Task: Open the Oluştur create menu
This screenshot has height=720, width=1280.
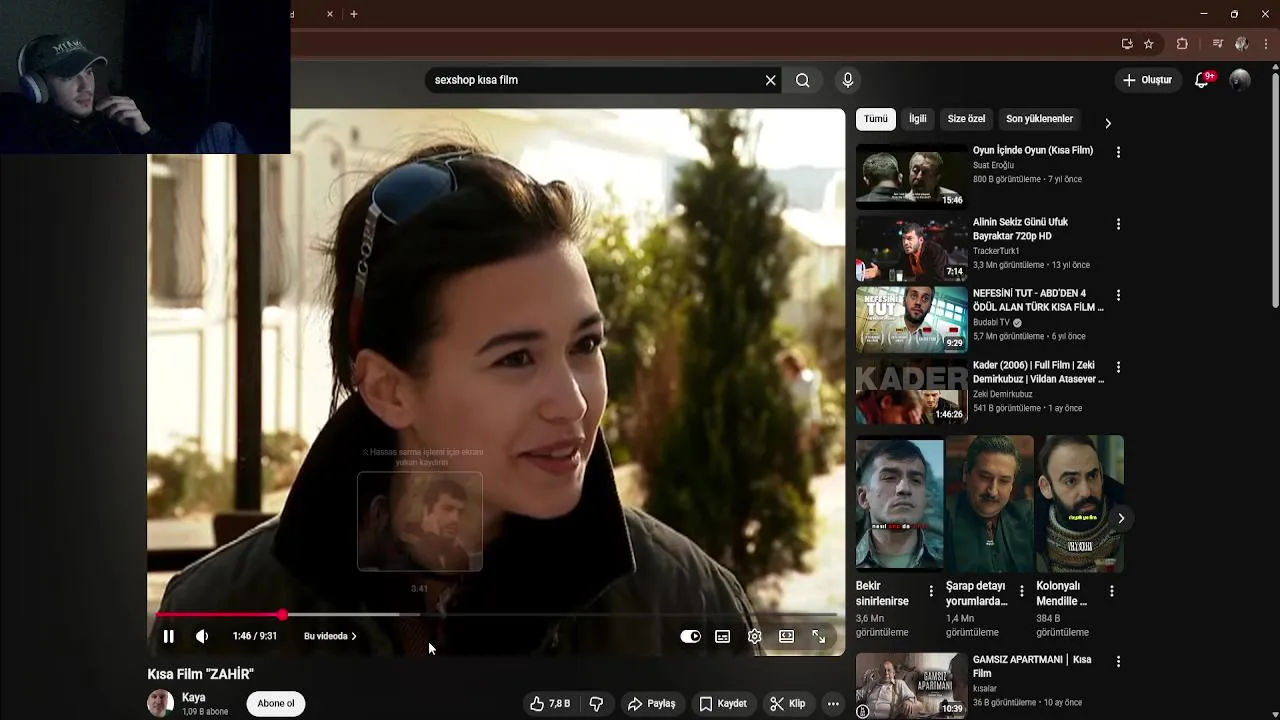Action: point(1147,80)
